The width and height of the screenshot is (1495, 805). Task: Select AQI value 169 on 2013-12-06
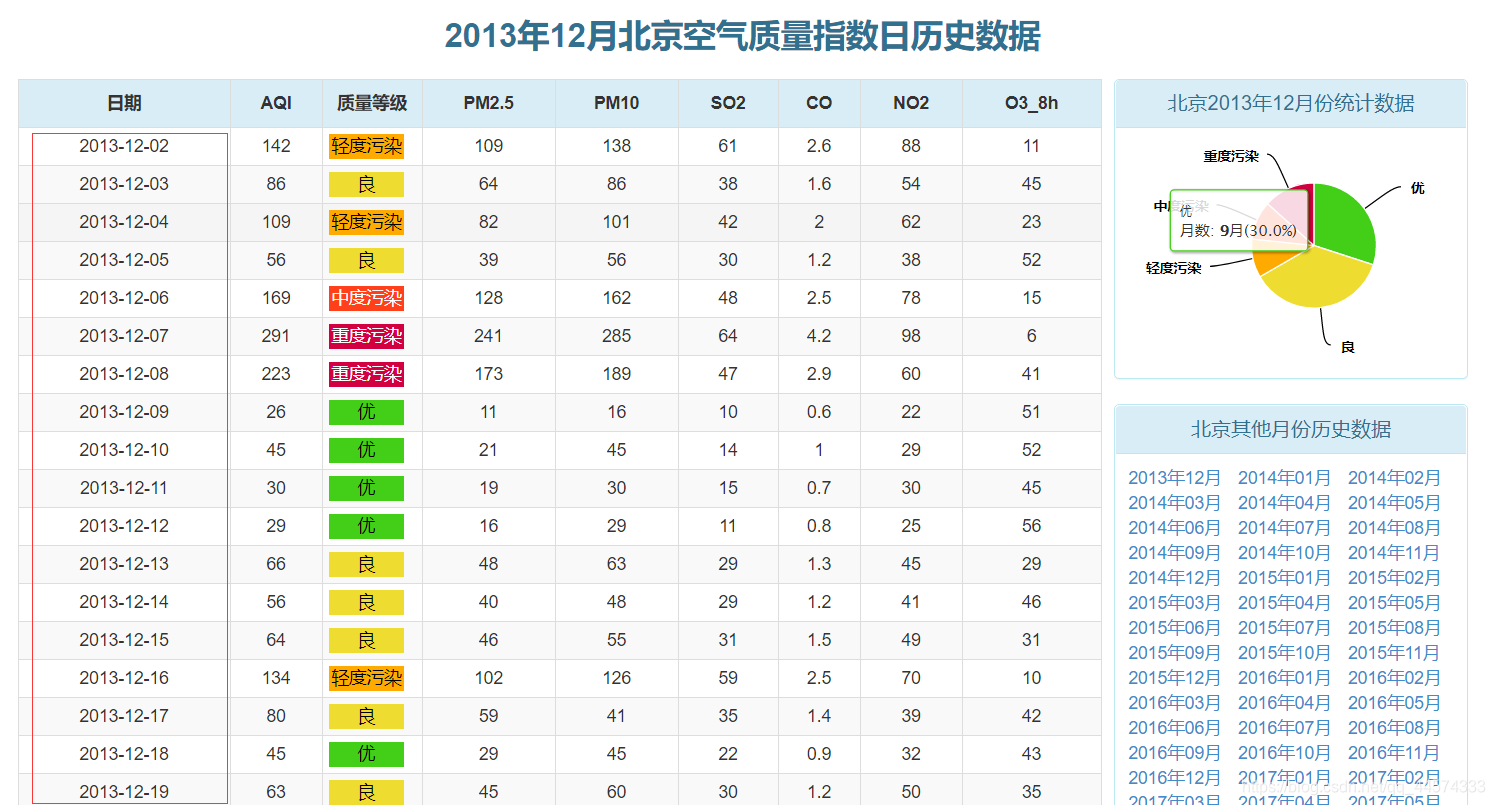276,298
